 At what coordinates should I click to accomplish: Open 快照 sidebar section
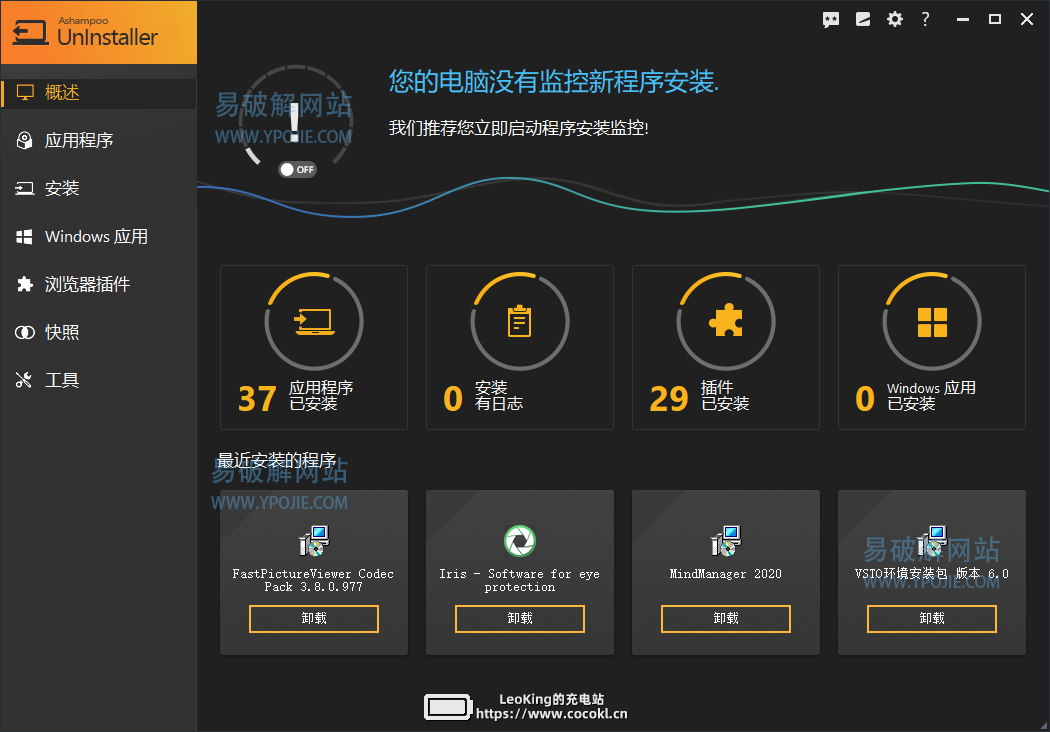pos(98,333)
